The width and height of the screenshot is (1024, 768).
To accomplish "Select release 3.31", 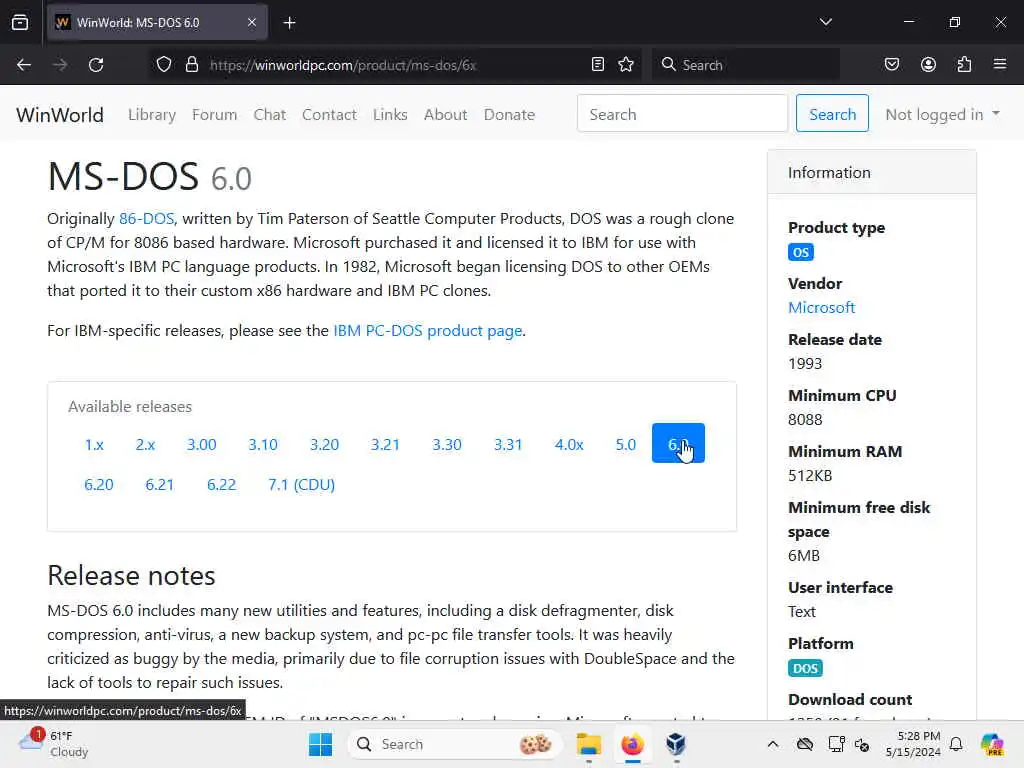I will [507, 444].
